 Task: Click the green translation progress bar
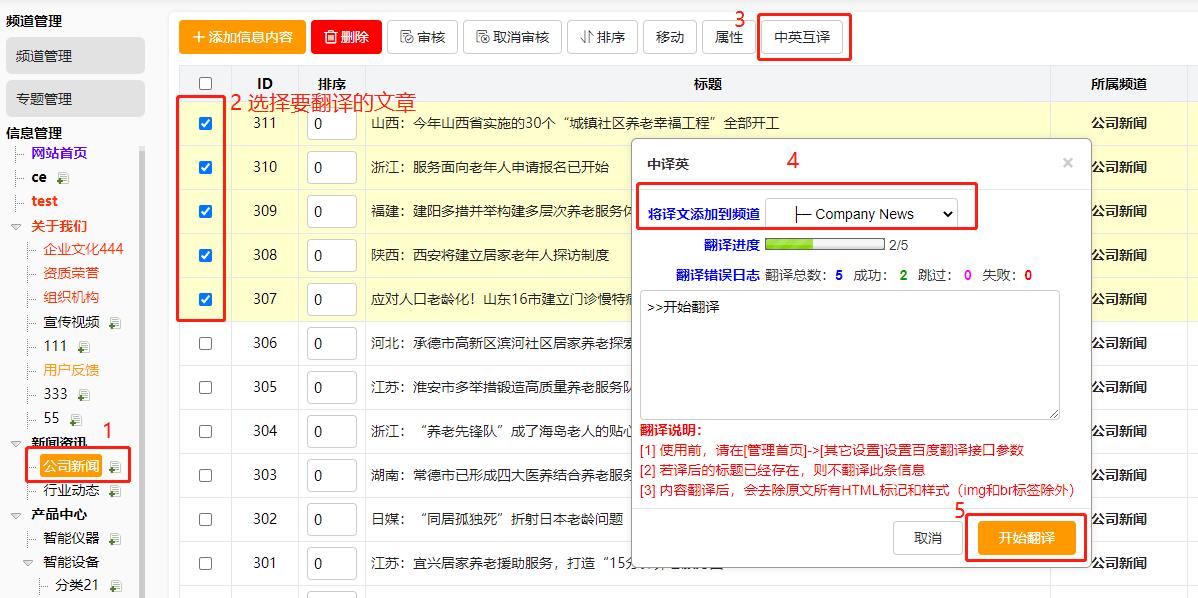[825, 244]
